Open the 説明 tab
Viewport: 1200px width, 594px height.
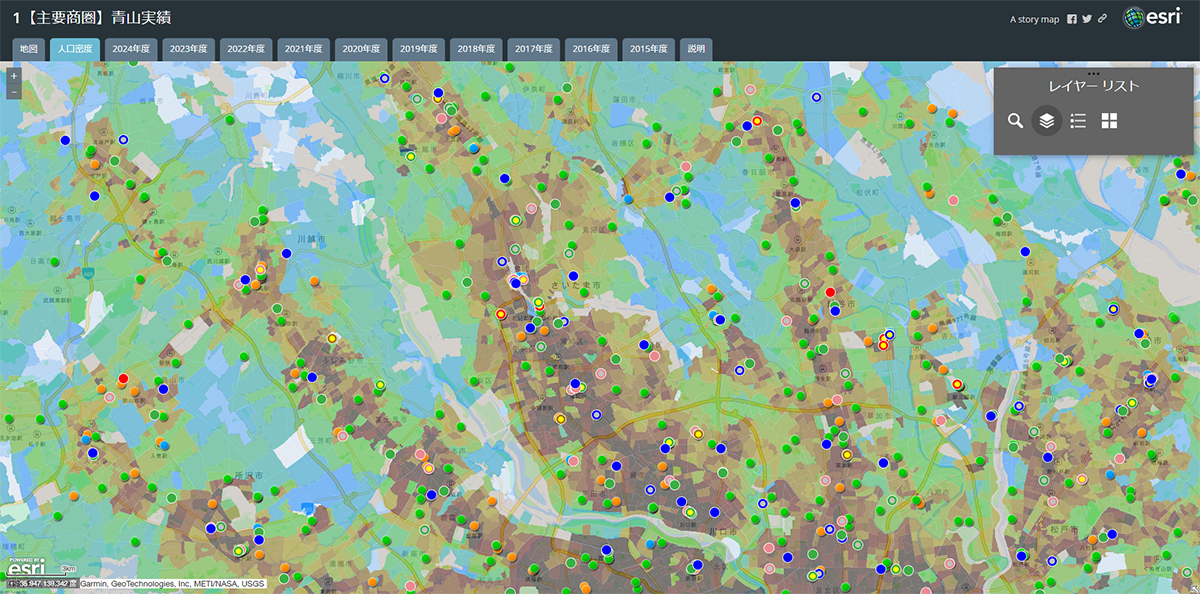pyautogui.click(x=696, y=48)
